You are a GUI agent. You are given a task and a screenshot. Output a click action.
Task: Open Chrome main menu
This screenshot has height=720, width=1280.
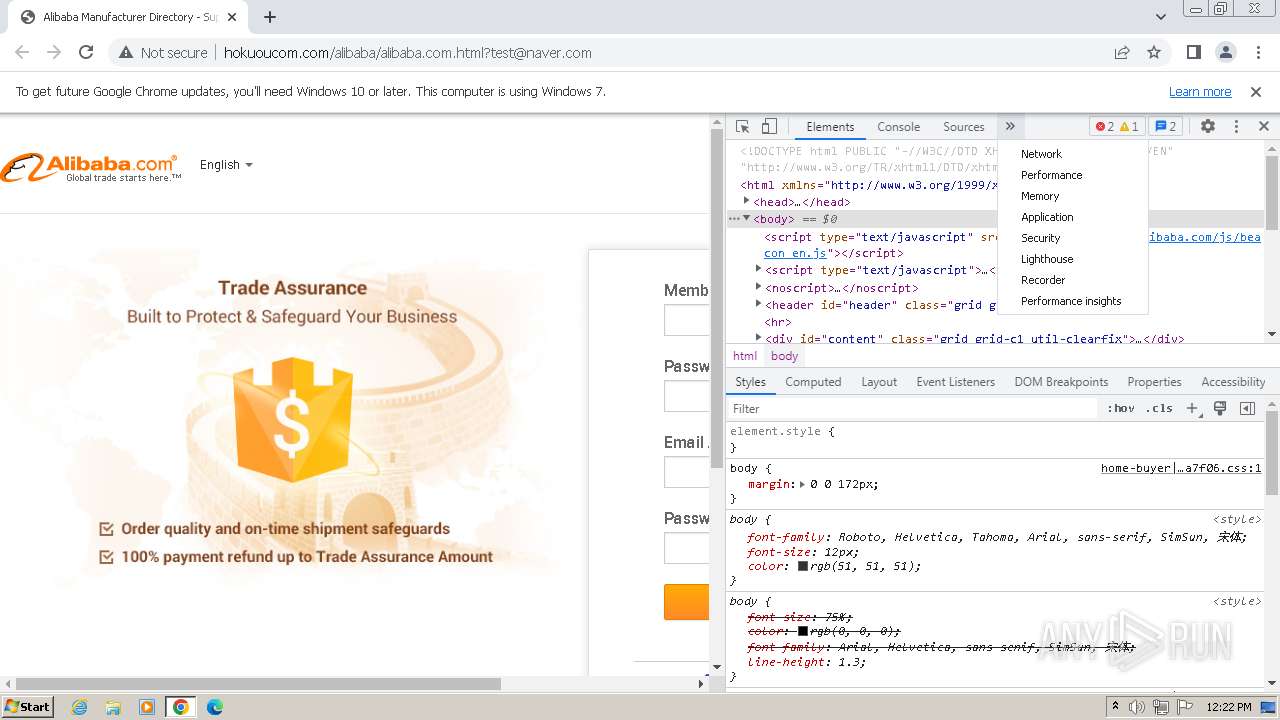[x=1257, y=53]
